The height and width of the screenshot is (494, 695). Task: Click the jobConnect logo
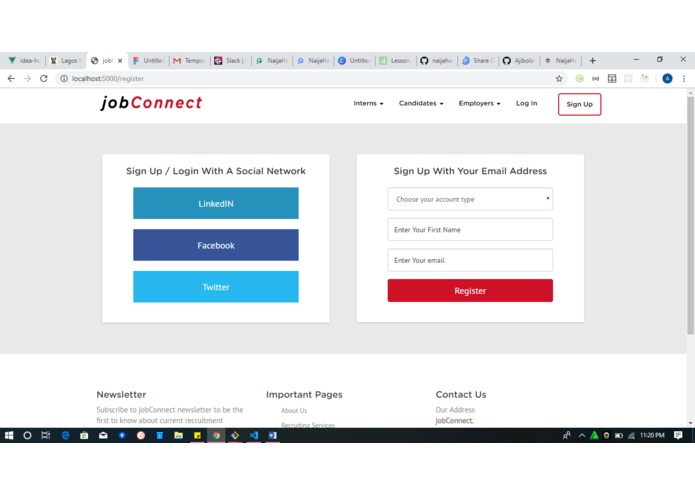click(151, 103)
